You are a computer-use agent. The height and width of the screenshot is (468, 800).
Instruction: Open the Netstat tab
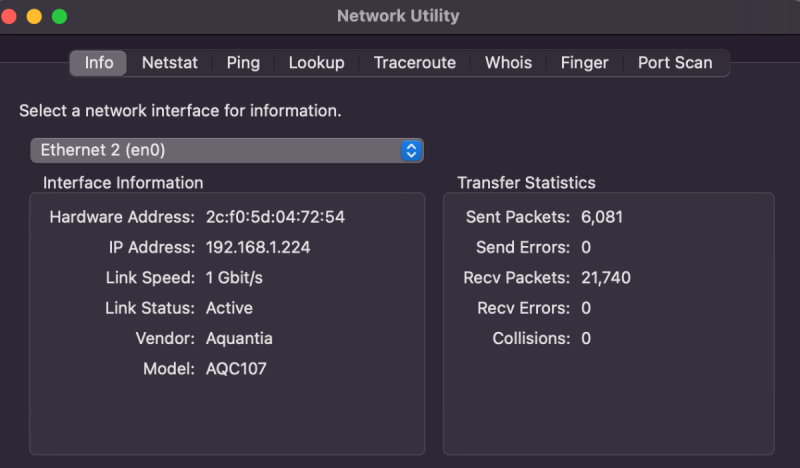tap(170, 63)
